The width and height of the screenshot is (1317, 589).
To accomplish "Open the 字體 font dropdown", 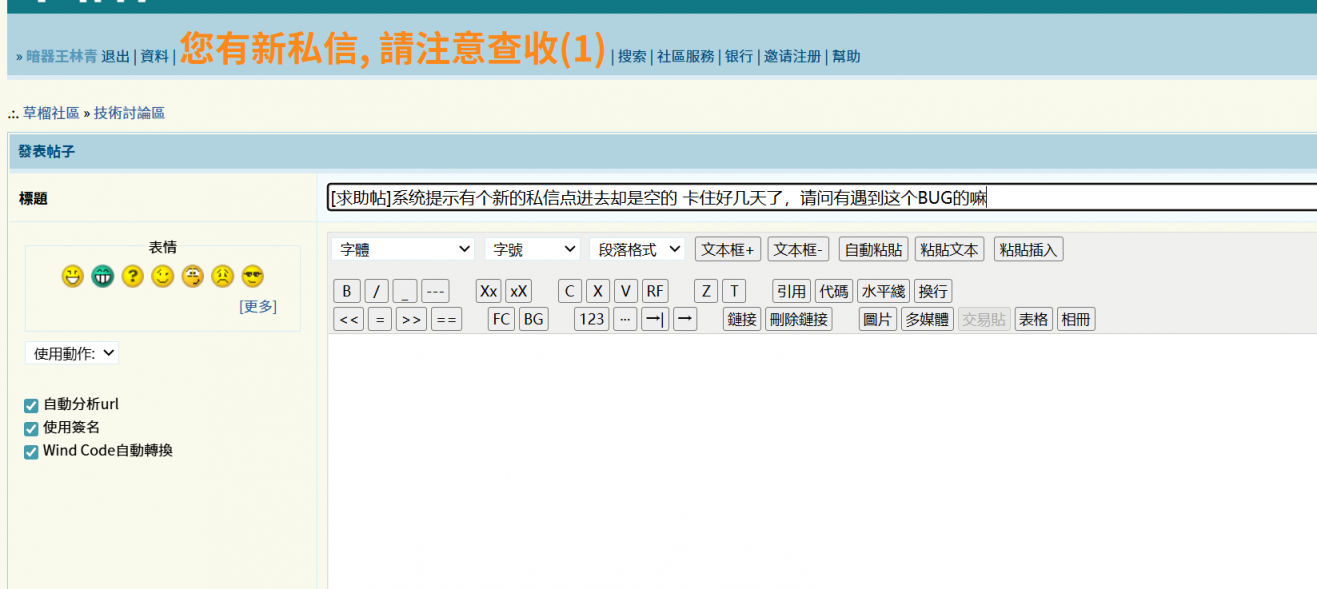I will coord(403,249).
